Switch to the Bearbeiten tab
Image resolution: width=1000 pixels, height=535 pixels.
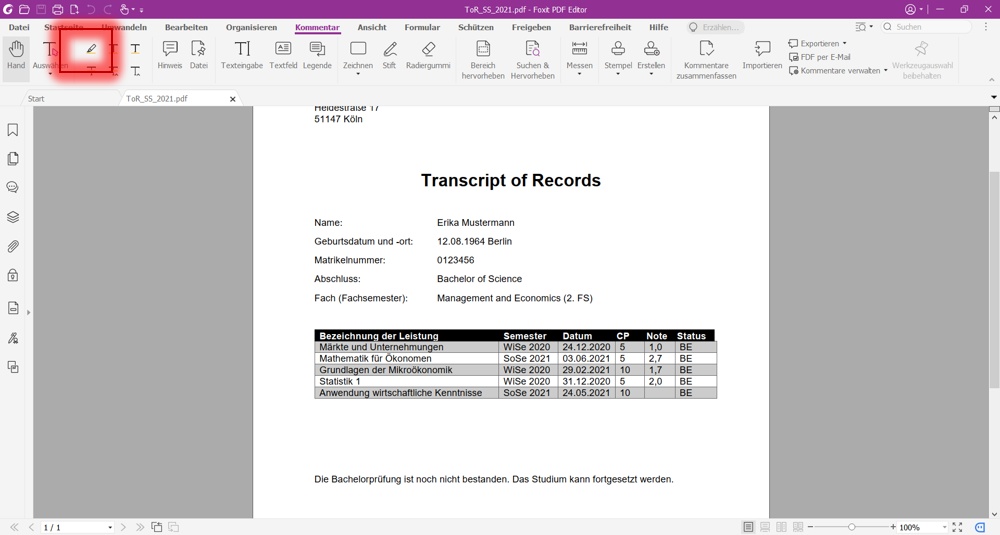point(186,27)
